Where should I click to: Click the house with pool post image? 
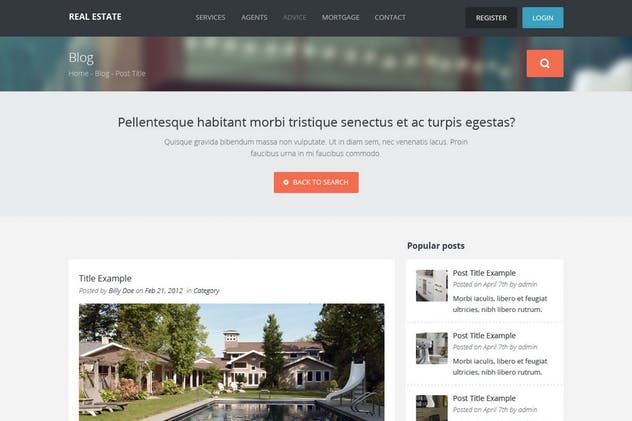(x=232, y=362)
